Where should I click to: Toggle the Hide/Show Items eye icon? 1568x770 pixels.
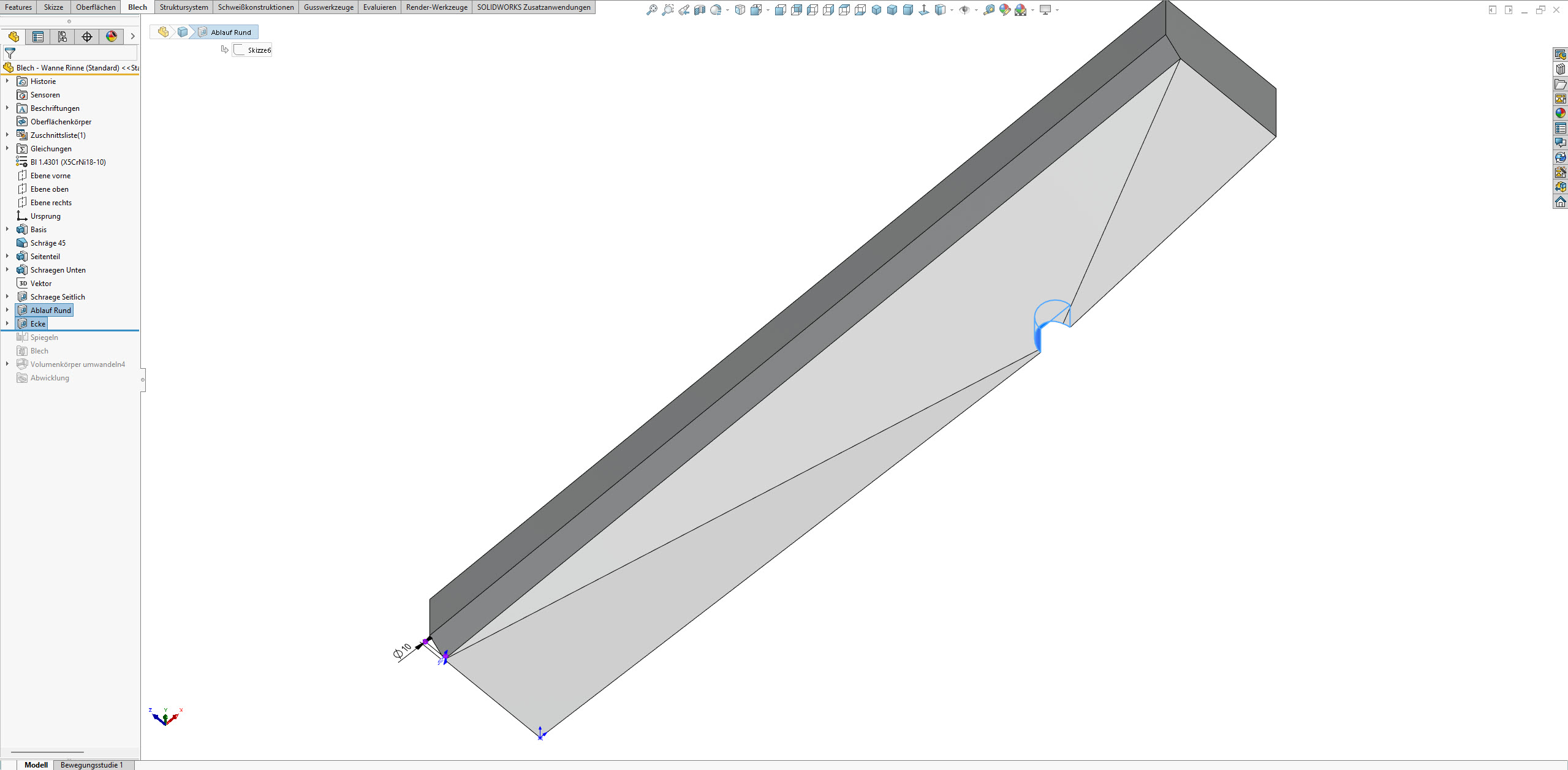[x=964, y=10]
